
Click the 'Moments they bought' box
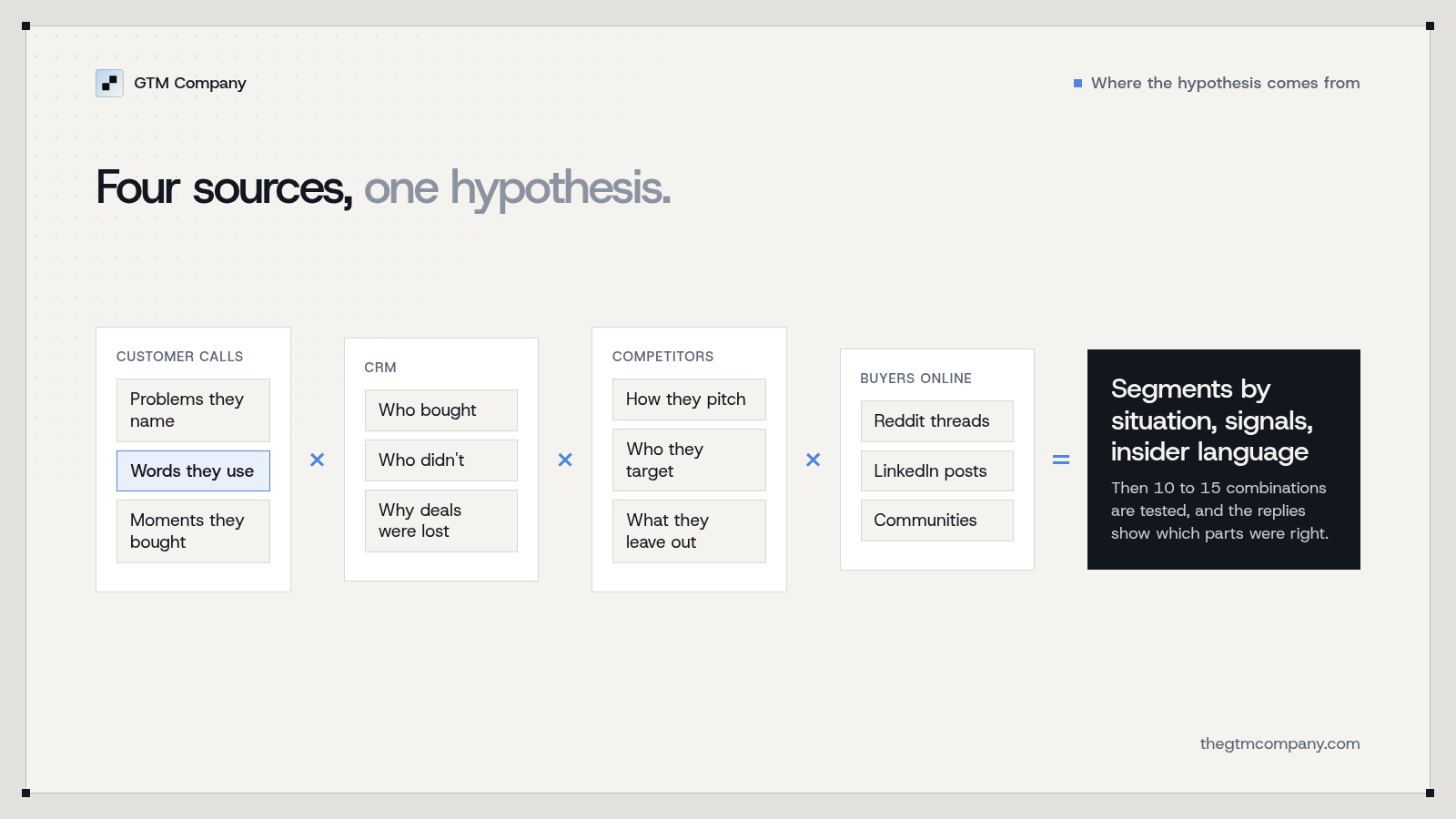[193, 531]
